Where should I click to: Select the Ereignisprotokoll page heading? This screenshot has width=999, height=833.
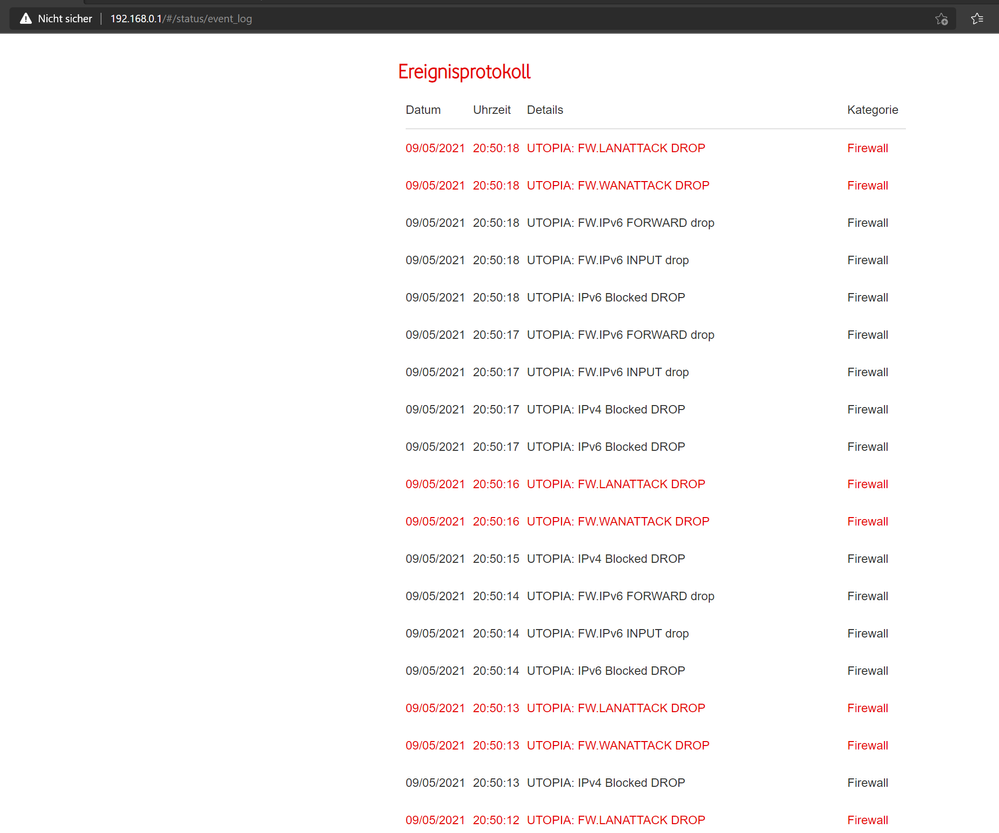click(x=464, y=71)
